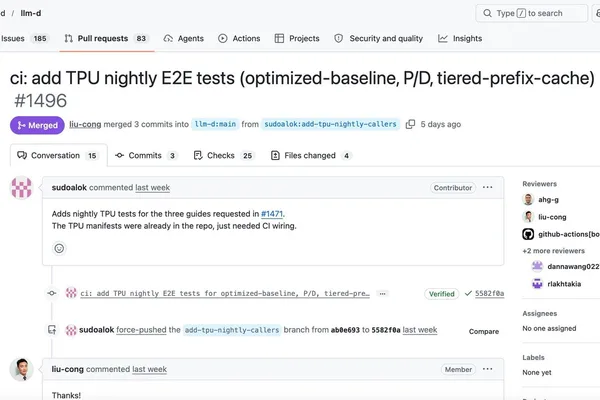
Task: Click the commit timeline icon
Action: pyautogui.click(x=52, y=293)
